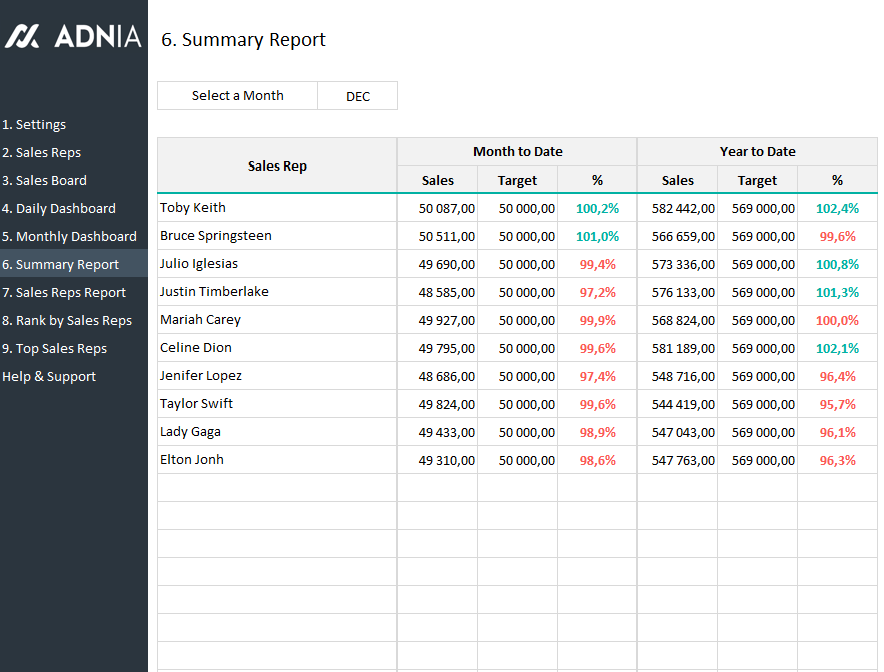Image resolution: width=884 pixels, height=672 pixels.
Task: Select Summary Report in sidebar
Action: tap(61, 265)
